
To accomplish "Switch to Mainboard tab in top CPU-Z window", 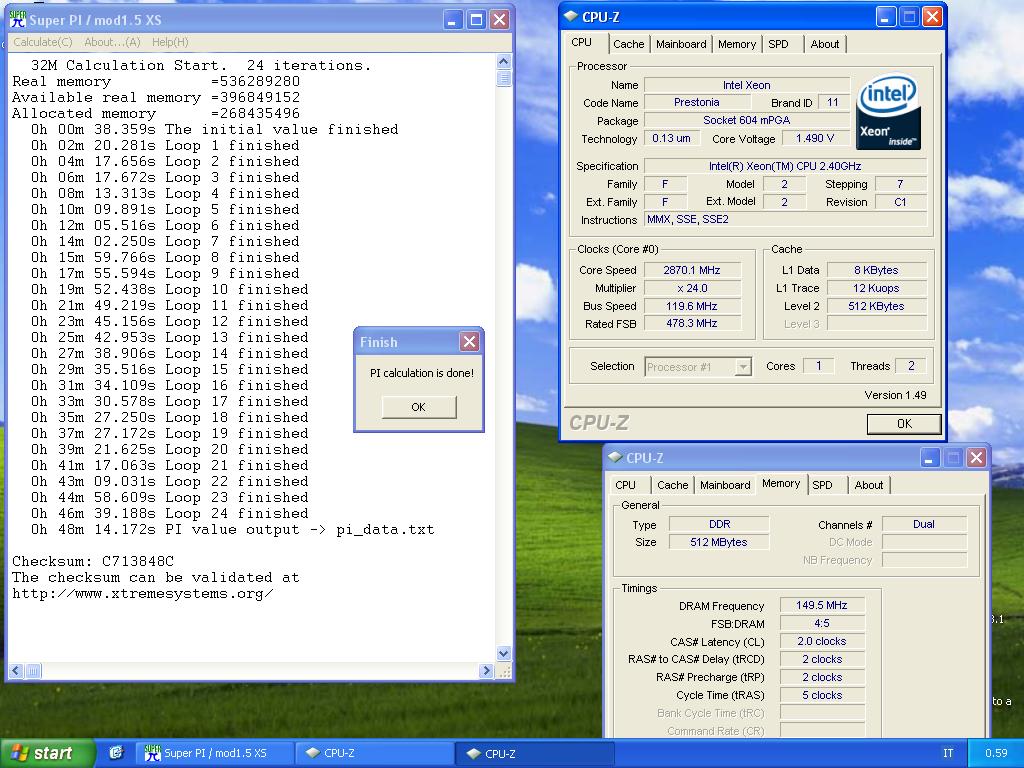I will click(681, 44).
